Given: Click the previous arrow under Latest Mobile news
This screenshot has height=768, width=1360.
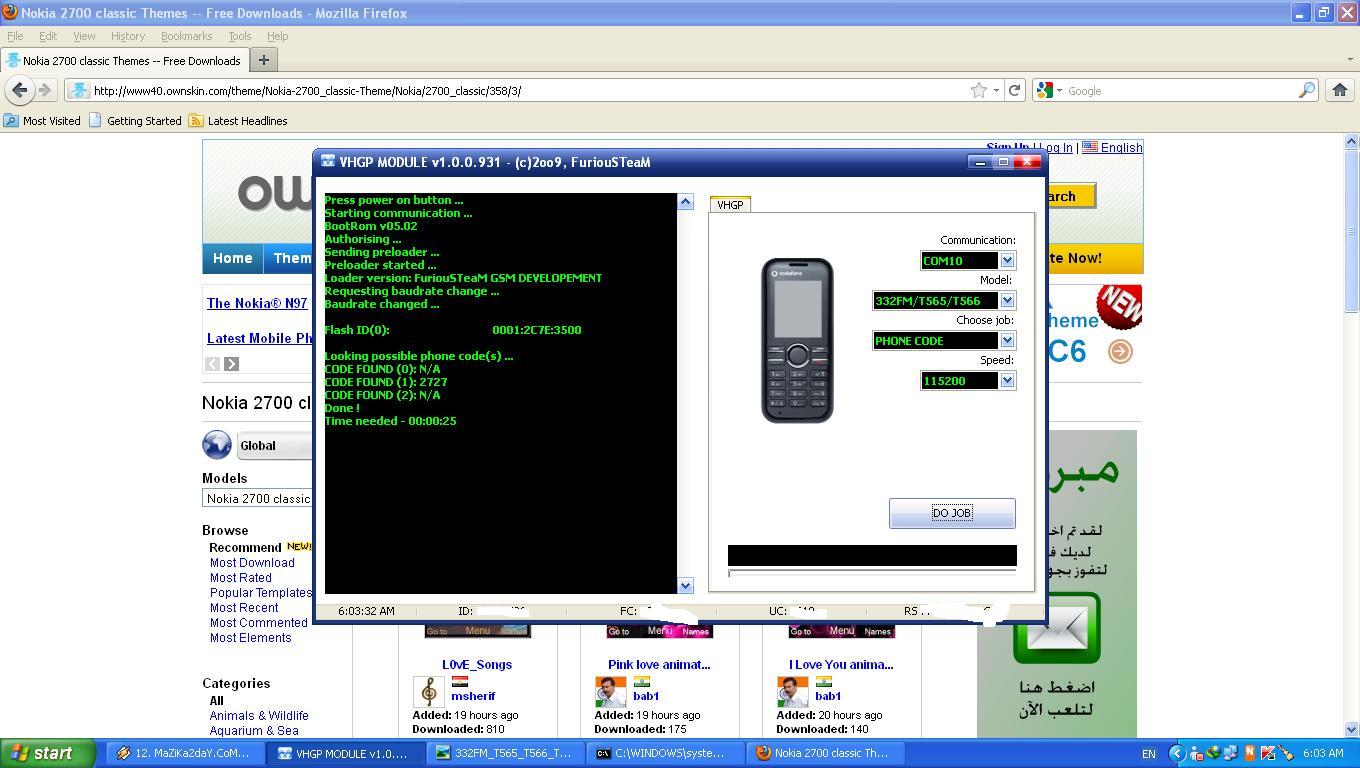Looking at the screenshot, I should click(x=212, y=364).
